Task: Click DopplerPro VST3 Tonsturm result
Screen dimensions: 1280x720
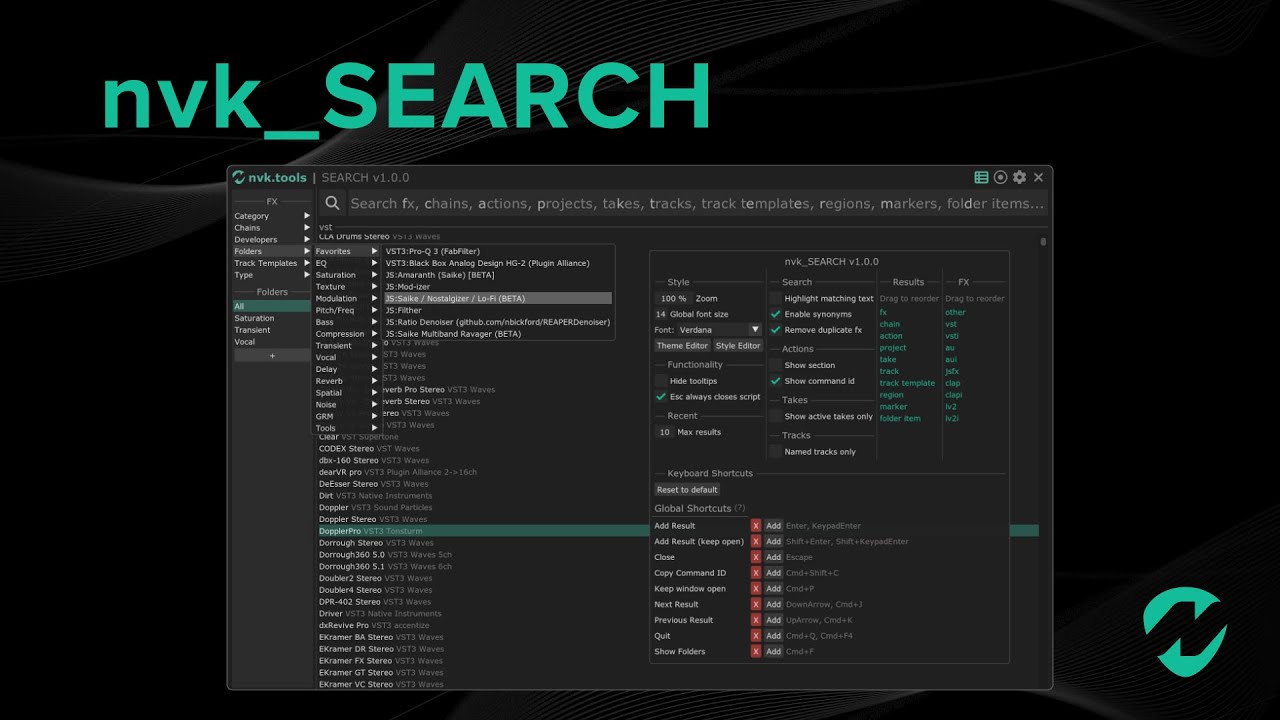Action: [678, 531]
